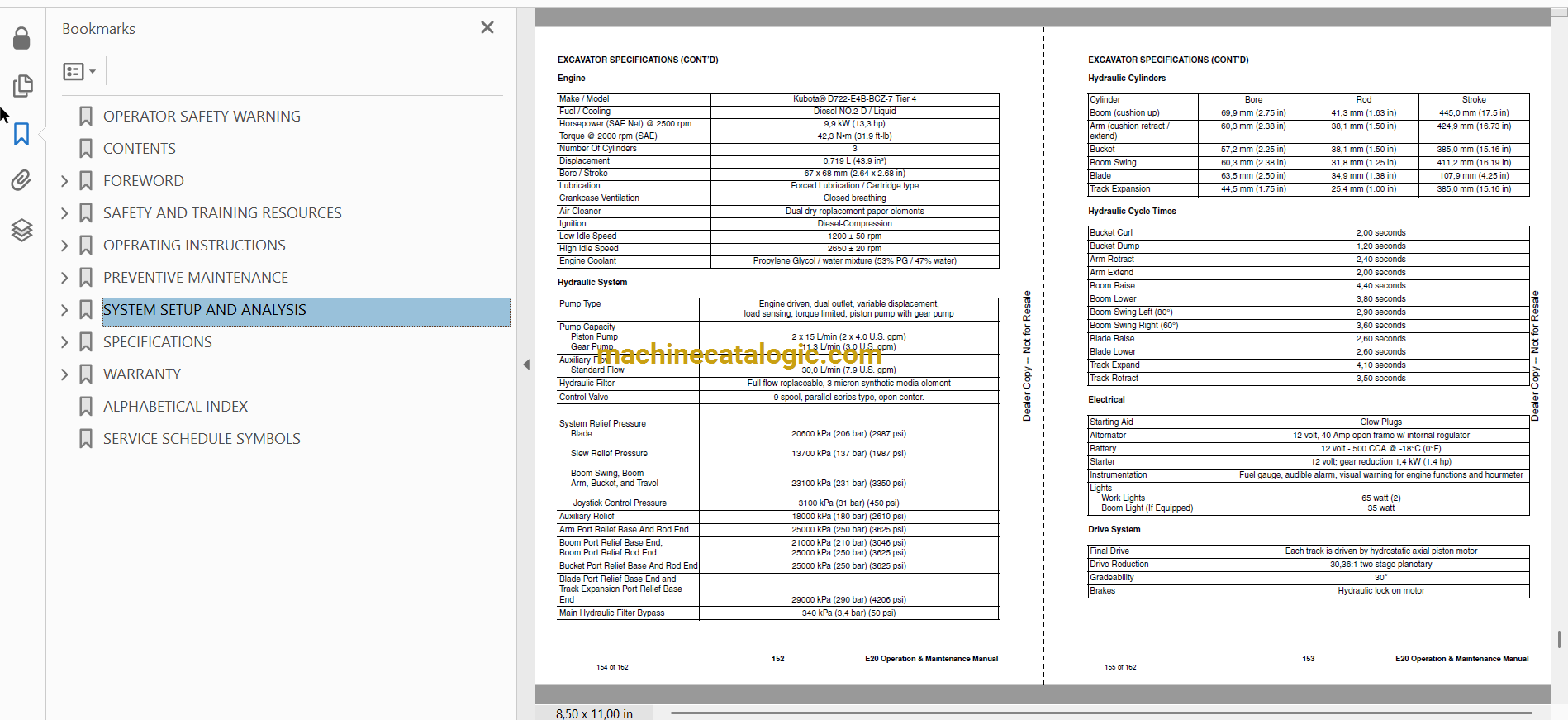Image resolution: width=1568 pixels, height=720 pixels.
Task: Click bookmark icon beside SPECIFICATIONS
Action: click(86, 342)
